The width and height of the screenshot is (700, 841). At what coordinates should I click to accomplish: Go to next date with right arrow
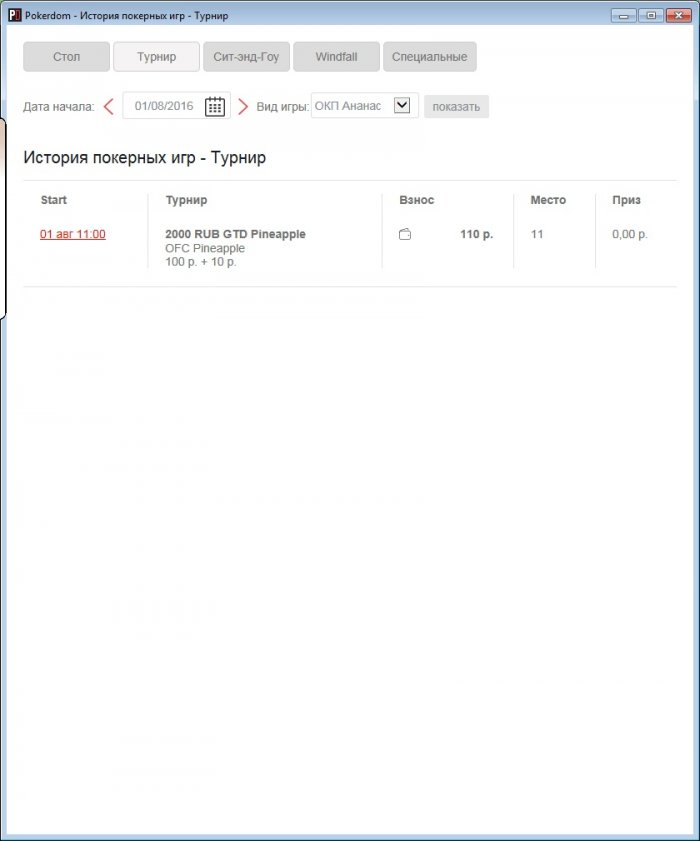click(243, 106)
